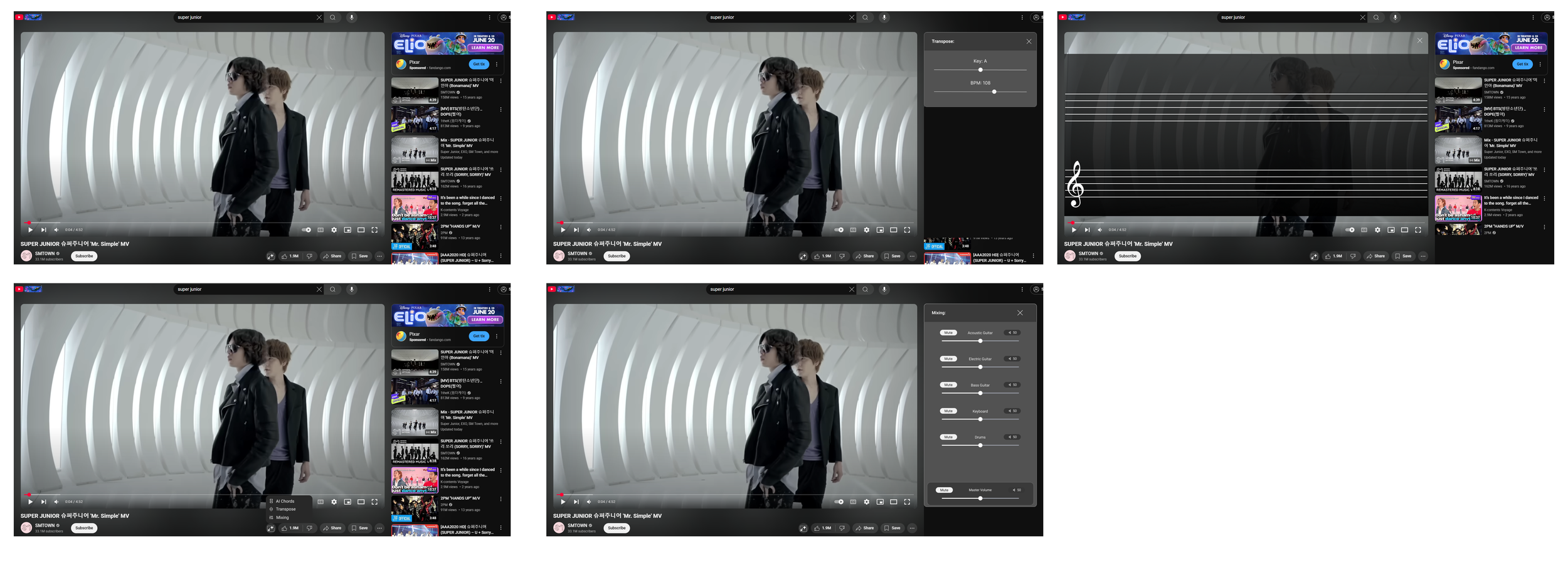The height and width of the screenshot is (563, 1568).
Task: Click Subscribe in the sheet music screen
Action: point(1128,256)
